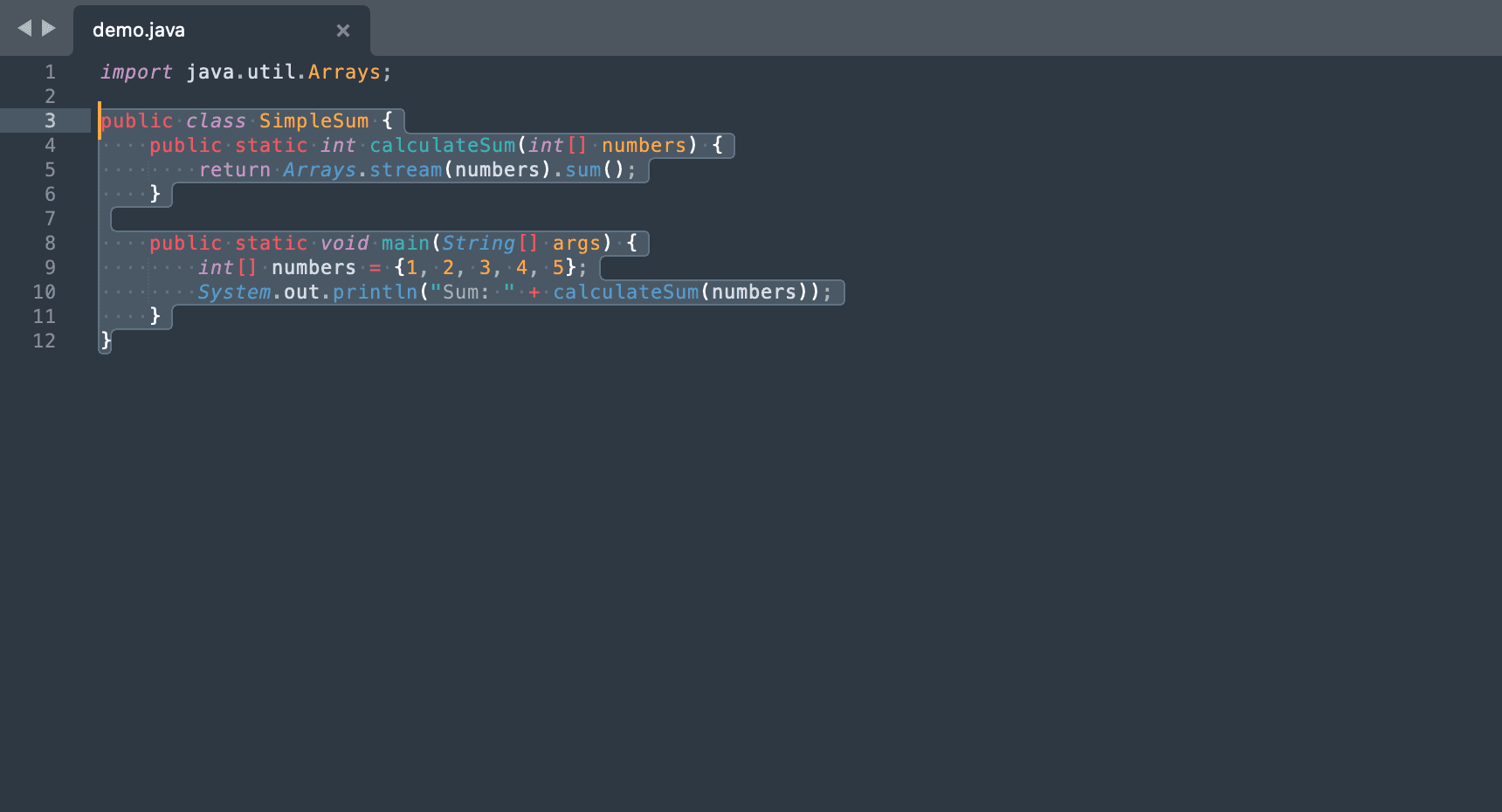Screen dimensions: 1502x812
Task: Click line number 11 in gutter
Action: 44,316
